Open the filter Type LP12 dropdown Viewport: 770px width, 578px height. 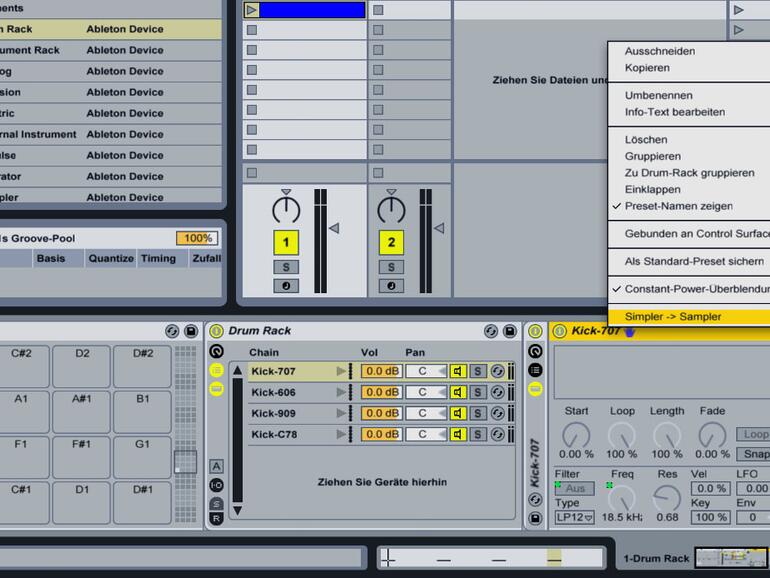click(x=575, y=517)
